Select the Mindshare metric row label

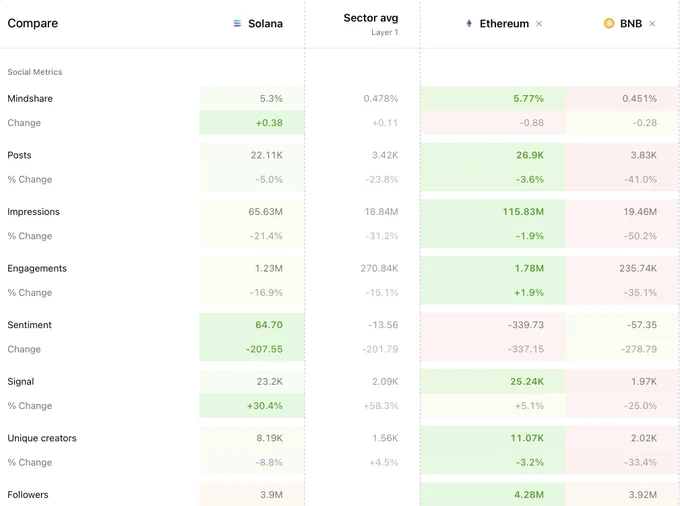30,98
